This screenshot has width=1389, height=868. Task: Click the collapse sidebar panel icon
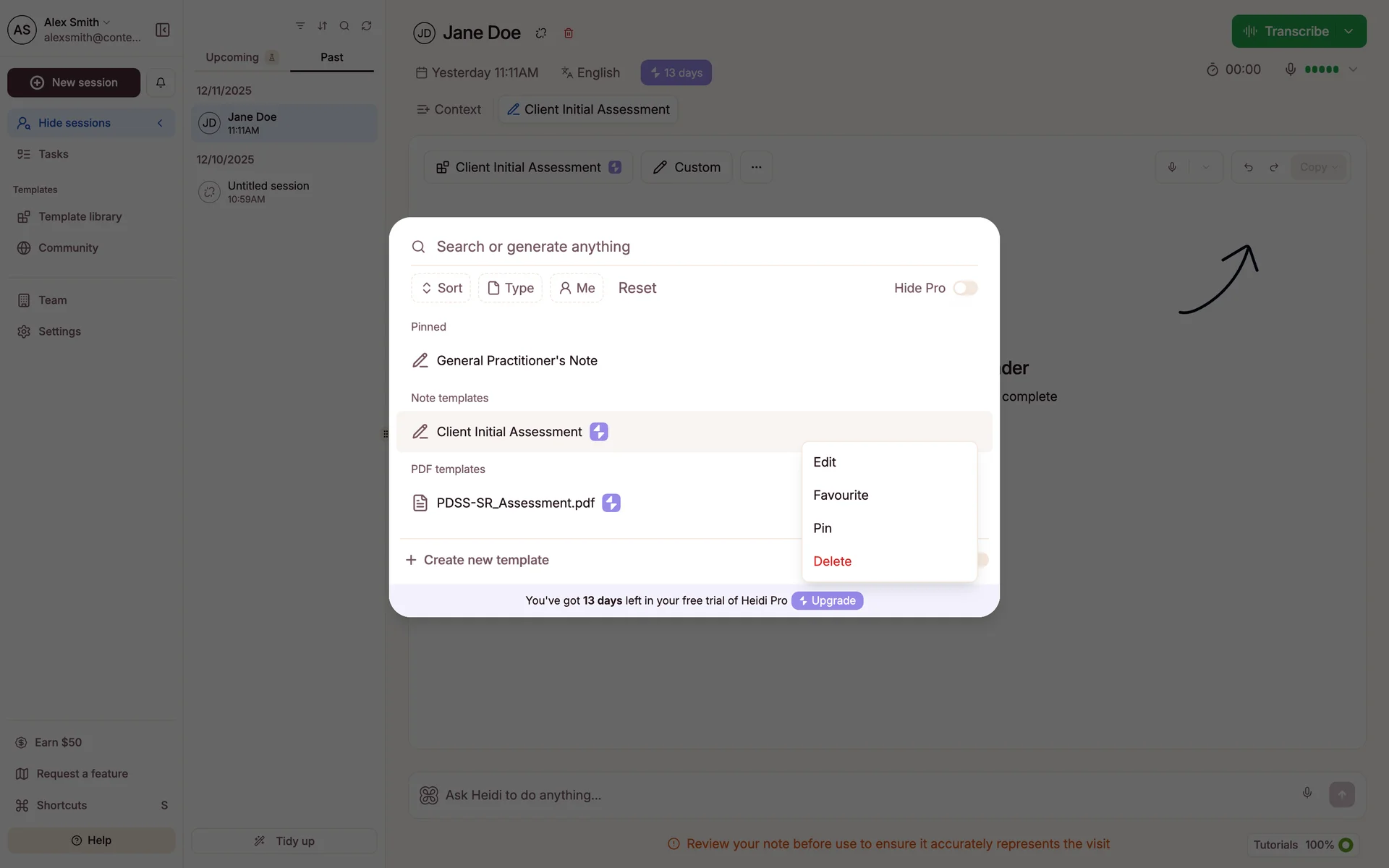[x=163, y=30]
